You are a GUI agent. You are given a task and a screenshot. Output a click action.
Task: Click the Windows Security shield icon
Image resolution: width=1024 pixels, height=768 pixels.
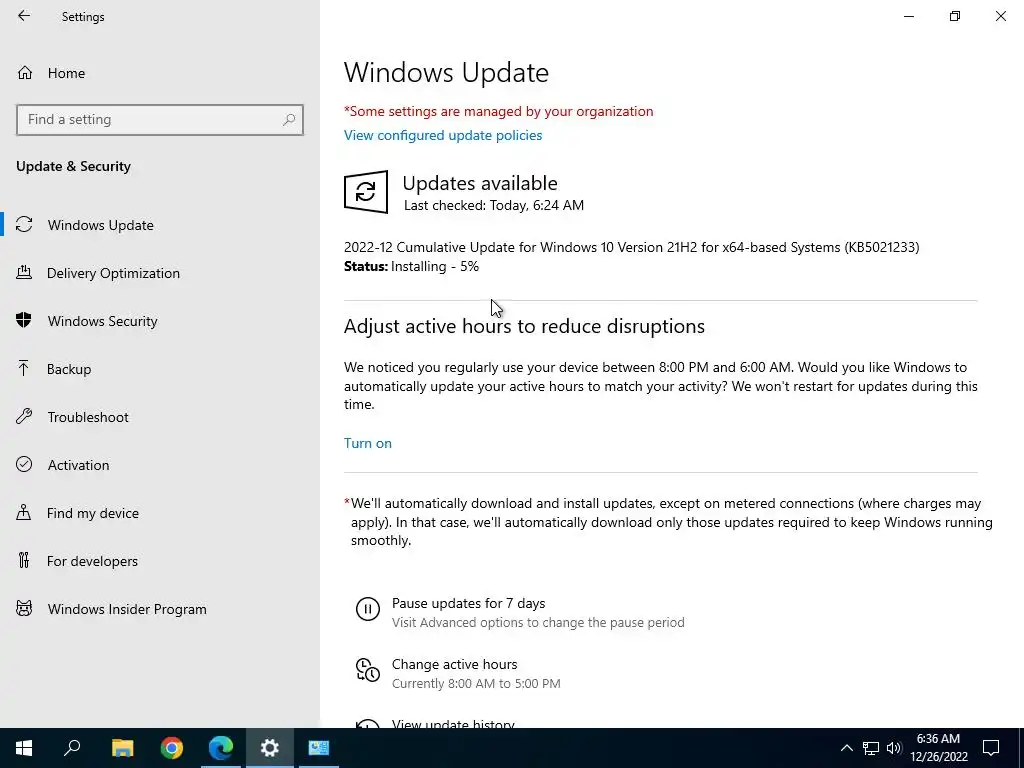coord(24,320)
